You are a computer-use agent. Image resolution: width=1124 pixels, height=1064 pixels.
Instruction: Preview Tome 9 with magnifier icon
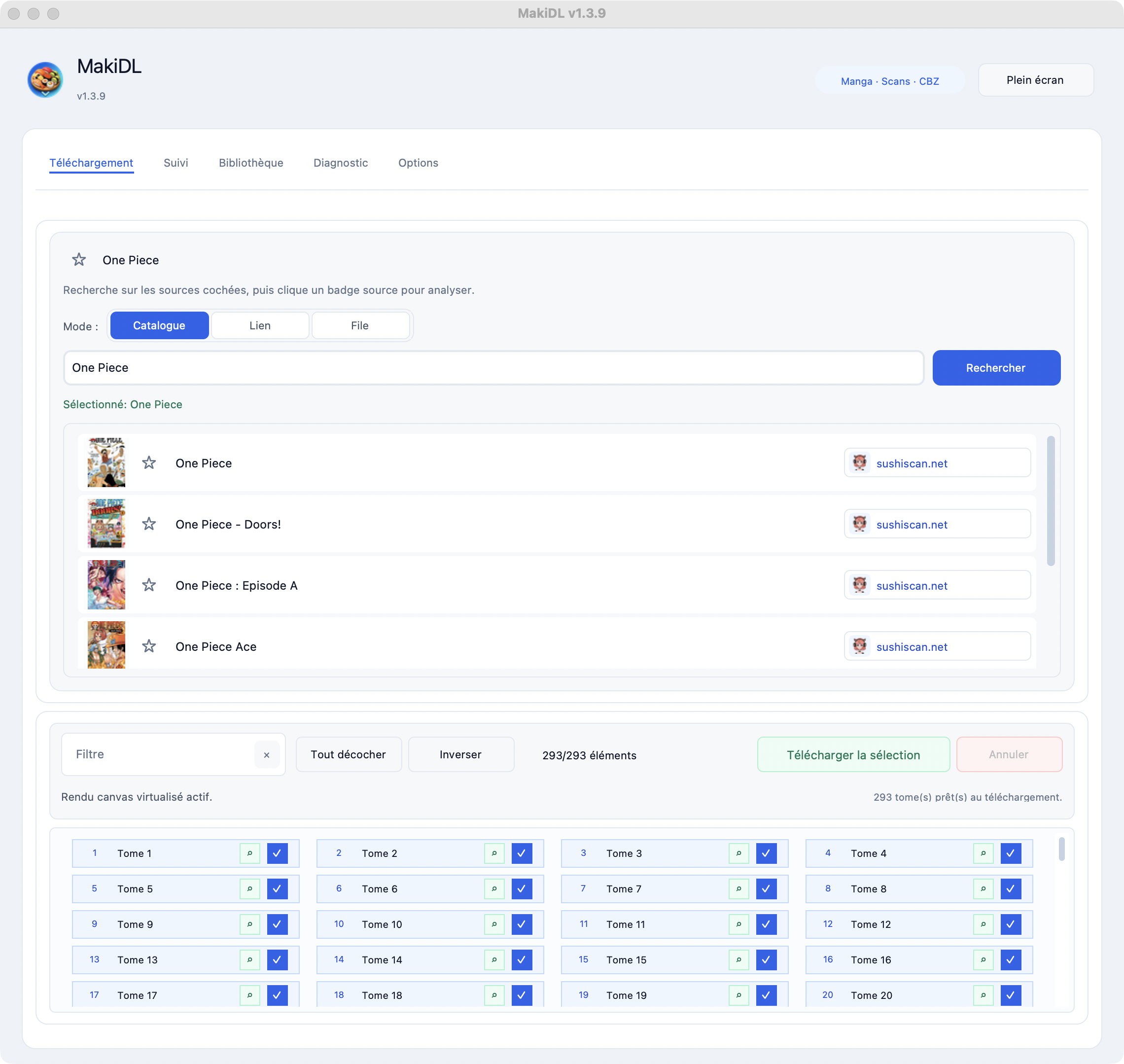click(249, 924)
